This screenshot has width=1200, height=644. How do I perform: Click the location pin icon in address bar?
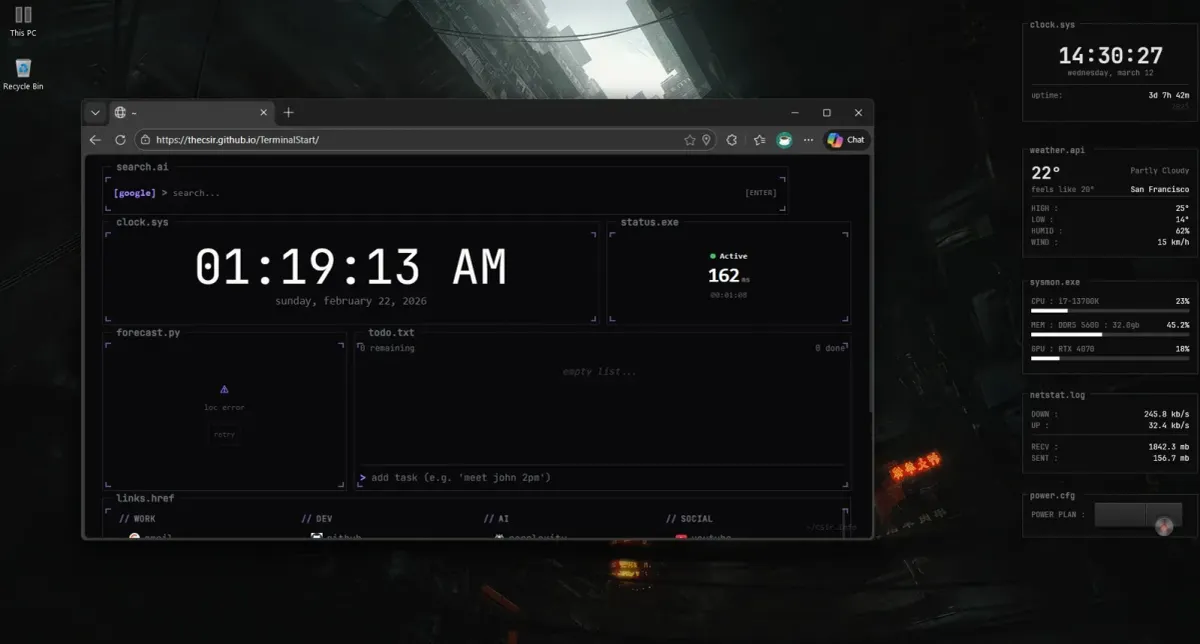[x=706, y=140]
